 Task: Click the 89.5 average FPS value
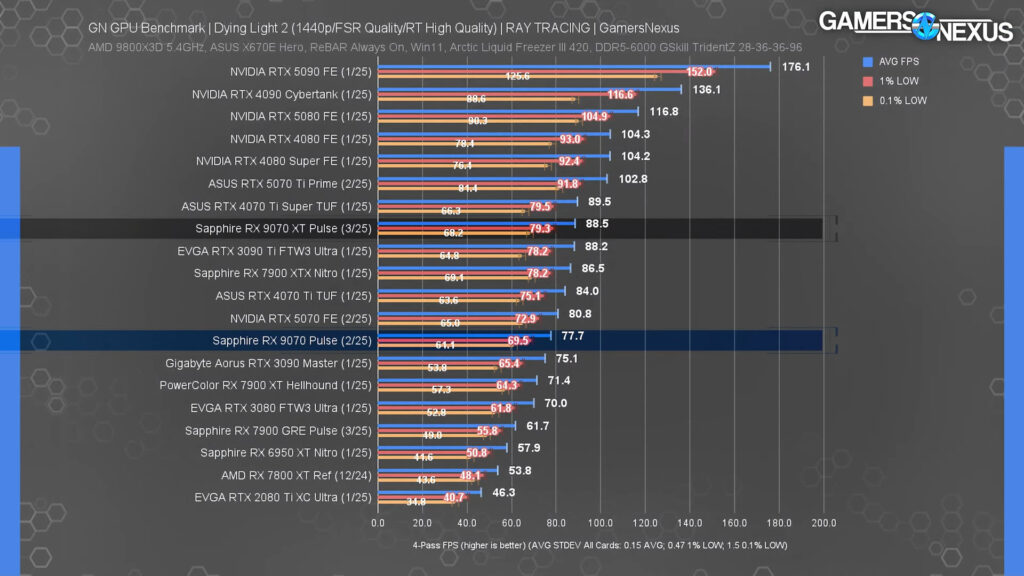(600, 202)
